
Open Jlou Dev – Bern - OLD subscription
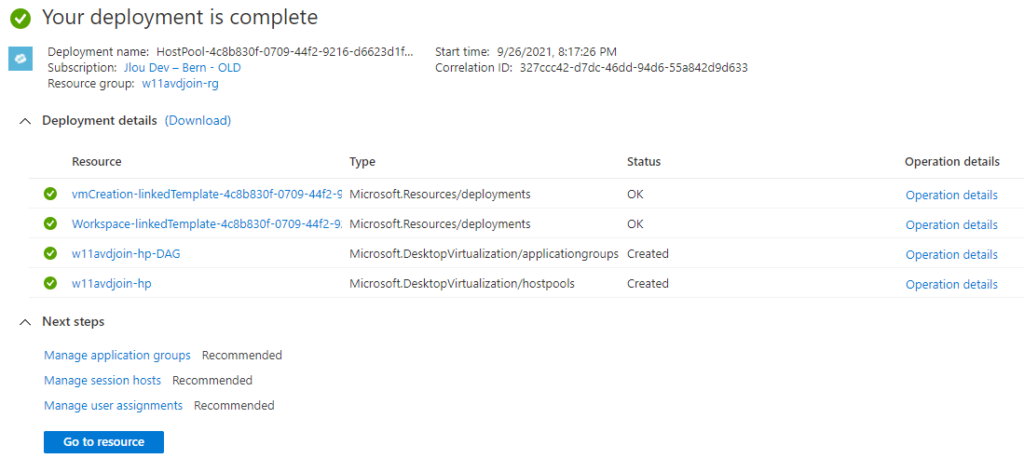183,67
